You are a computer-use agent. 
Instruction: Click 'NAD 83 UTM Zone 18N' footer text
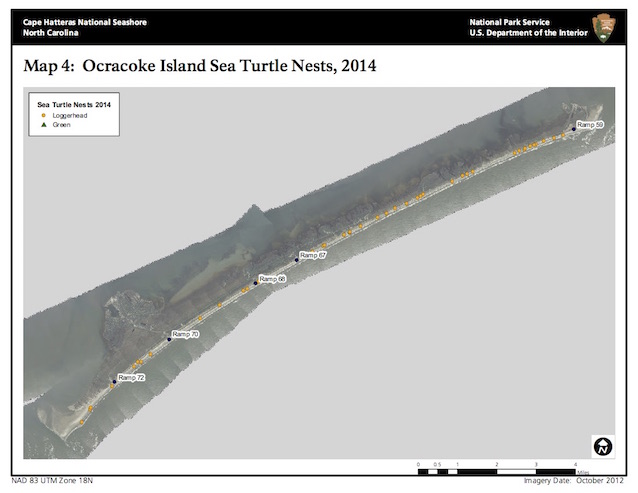tap(52, 480)
